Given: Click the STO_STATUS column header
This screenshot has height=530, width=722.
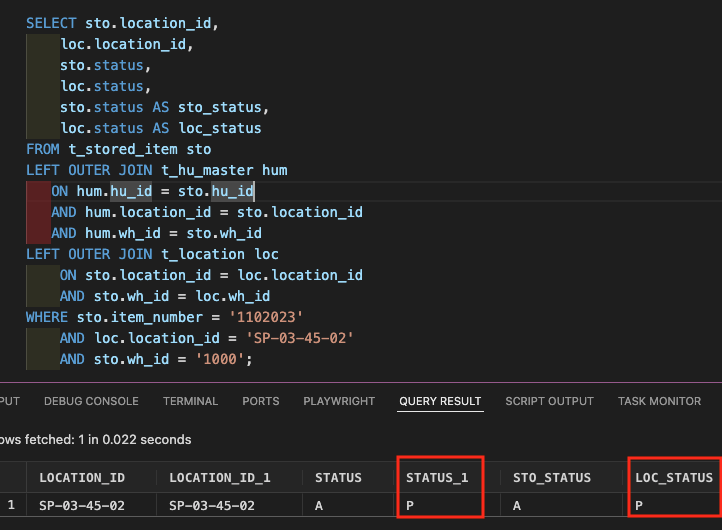Looking at the screenshot, I should tap(552, 478).
